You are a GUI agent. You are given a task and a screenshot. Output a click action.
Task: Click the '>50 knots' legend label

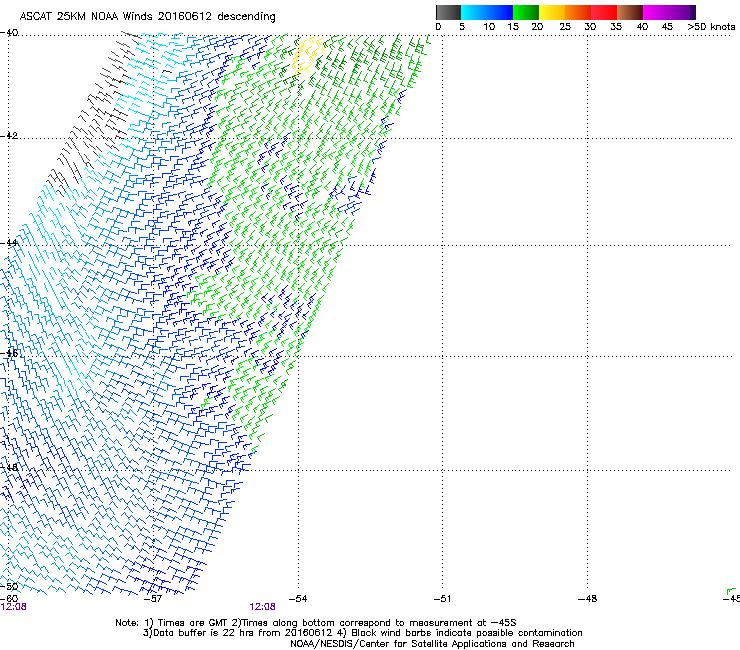[x=711, y=27]
